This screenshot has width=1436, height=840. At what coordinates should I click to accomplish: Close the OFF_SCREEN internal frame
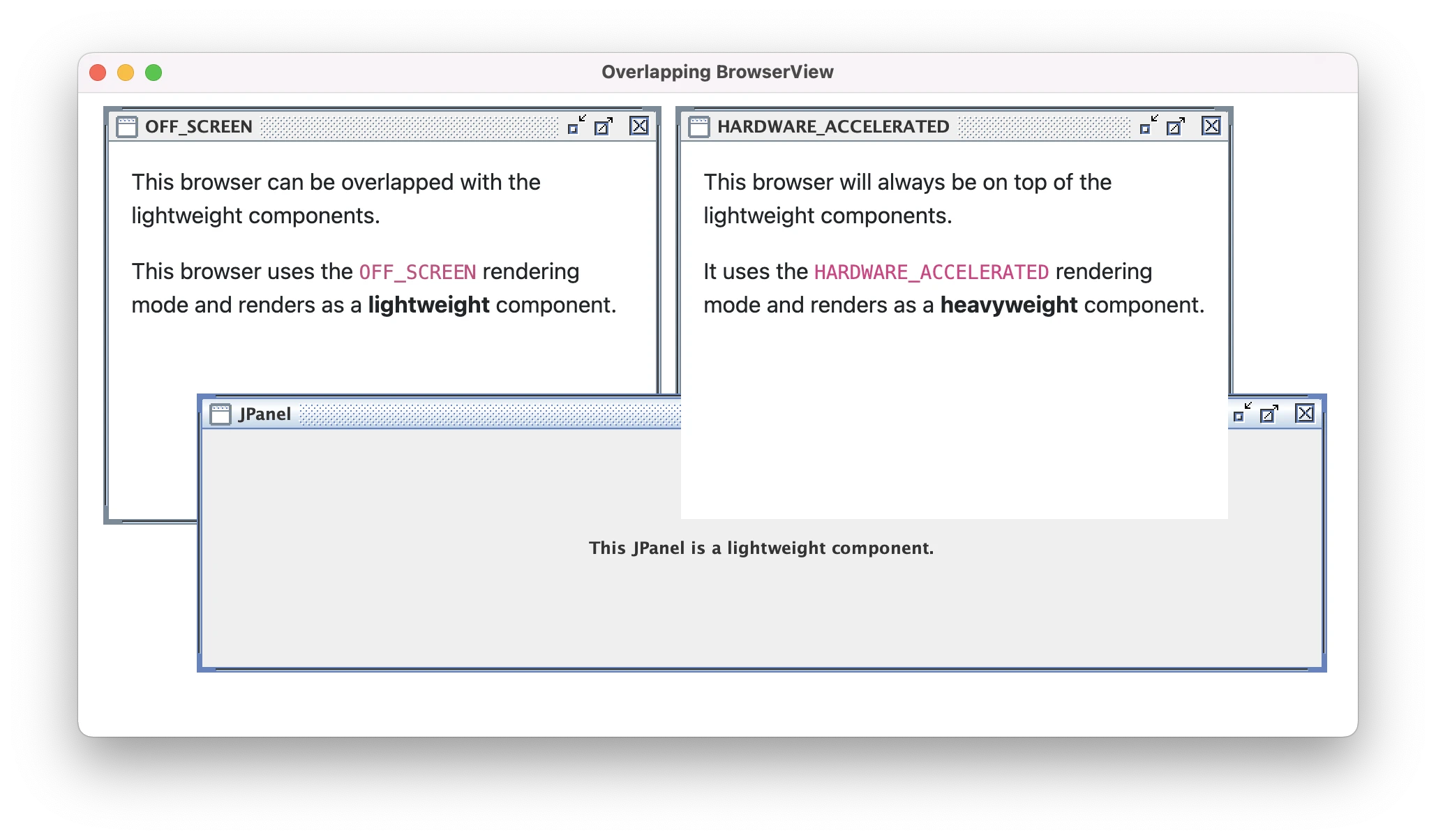pos(639,126)
